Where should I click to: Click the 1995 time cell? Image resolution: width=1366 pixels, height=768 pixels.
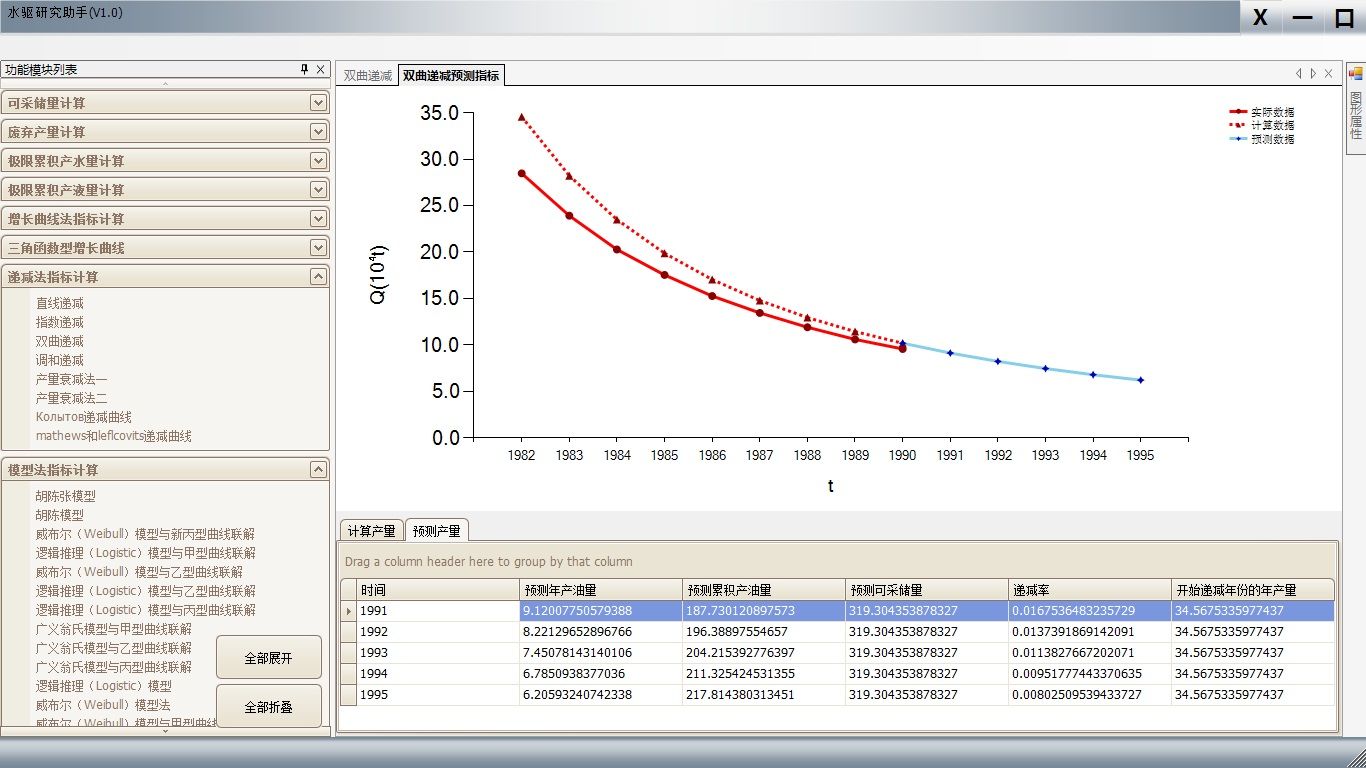point(438,695)
